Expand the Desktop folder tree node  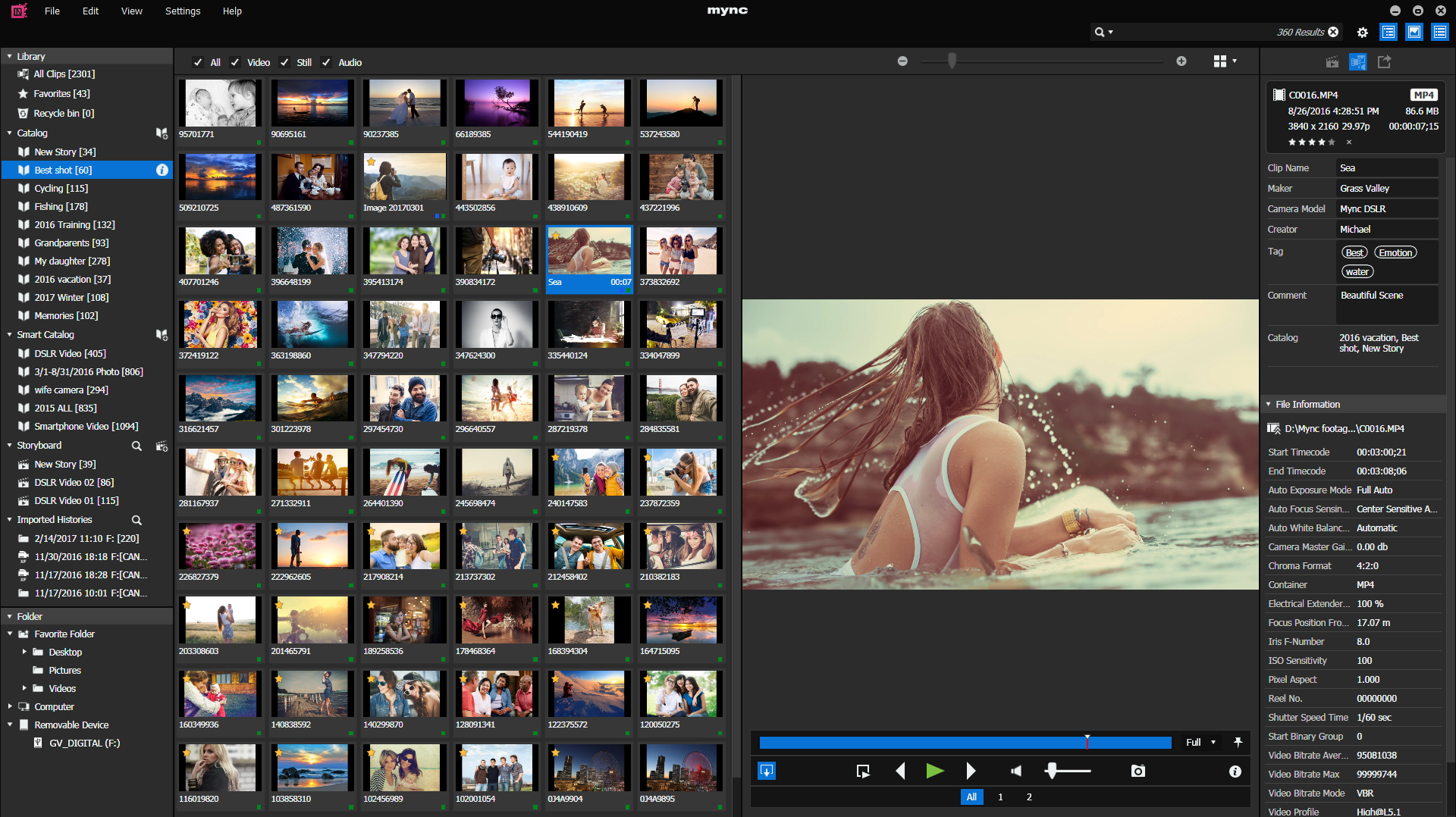coord(24,652)
